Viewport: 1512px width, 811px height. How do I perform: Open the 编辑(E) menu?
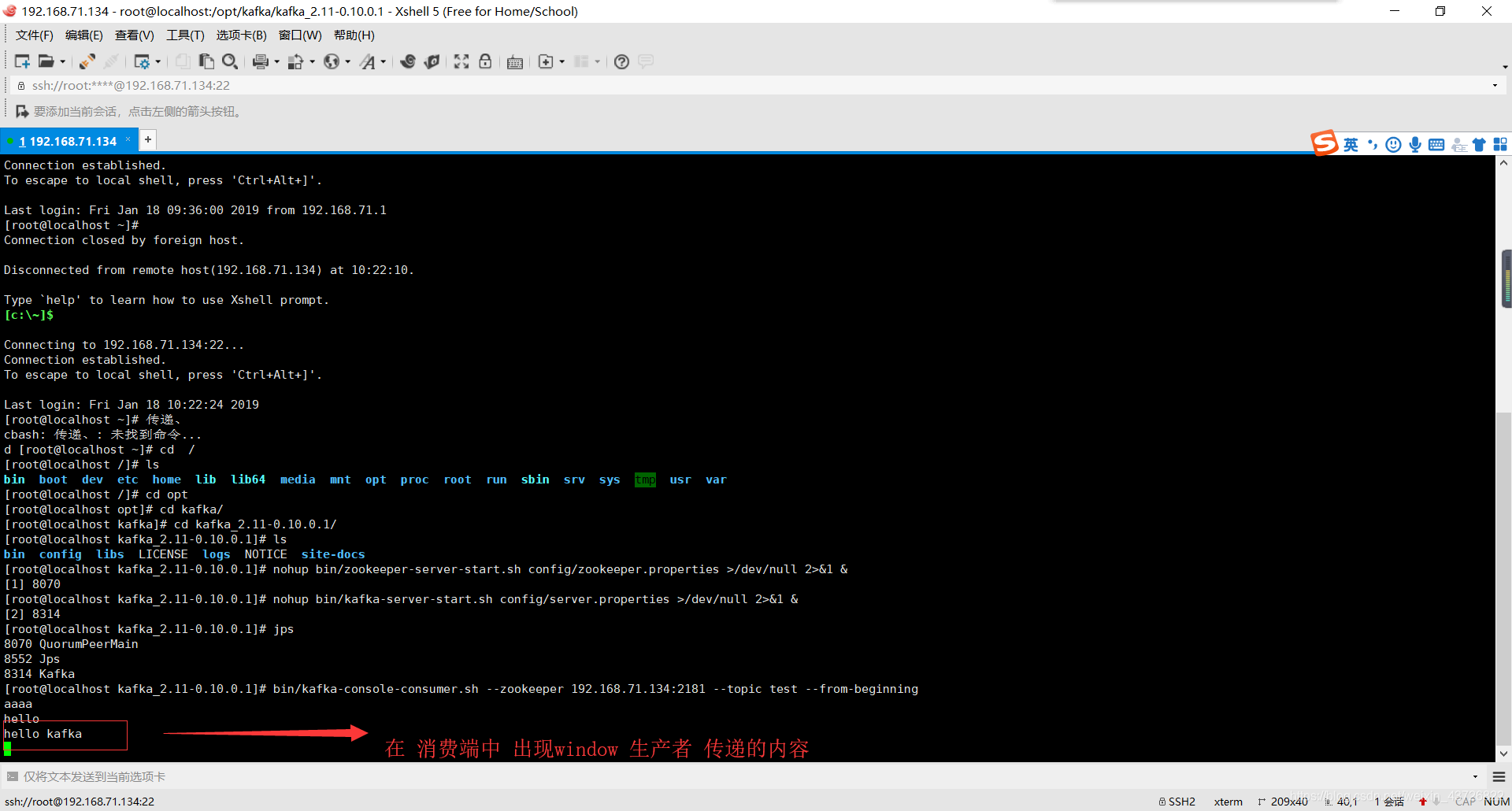pos(83,35)
